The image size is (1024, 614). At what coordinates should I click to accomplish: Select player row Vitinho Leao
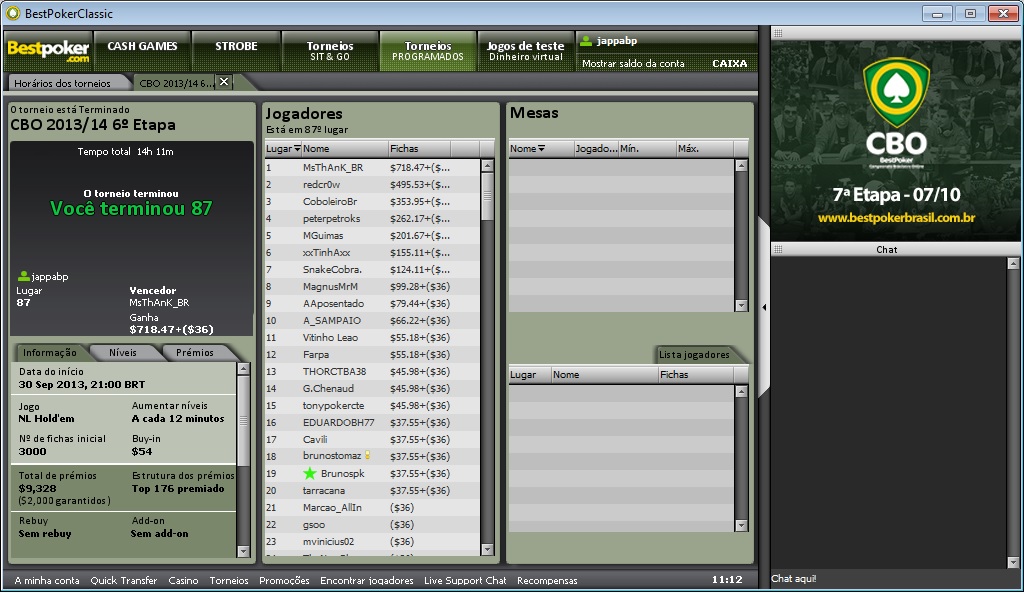click(x=372, y=338)
